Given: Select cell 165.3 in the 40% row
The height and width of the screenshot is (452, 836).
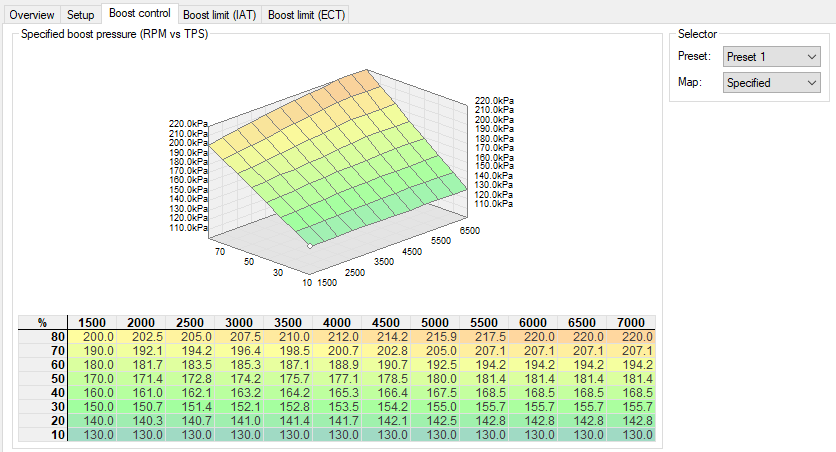Looking at the screenshot, I should click(x=337, y=392).
